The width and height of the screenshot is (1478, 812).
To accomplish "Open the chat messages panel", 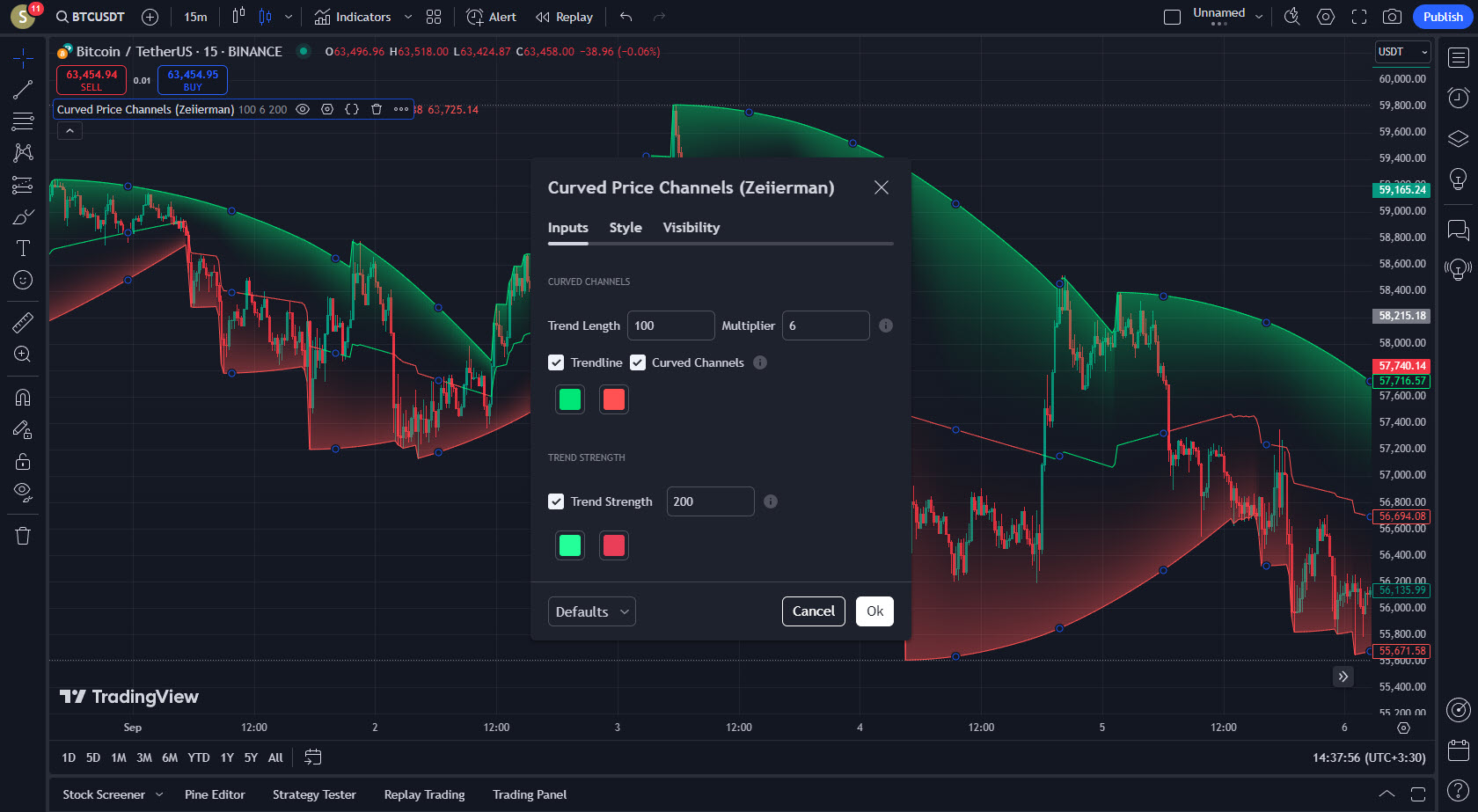I will pos(1459,230).
